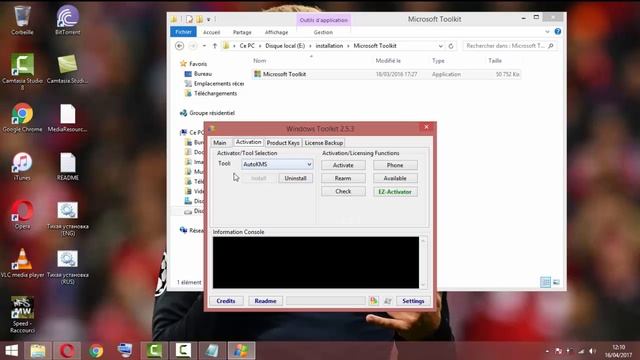Sort files by the Nom column

(260, 60)
